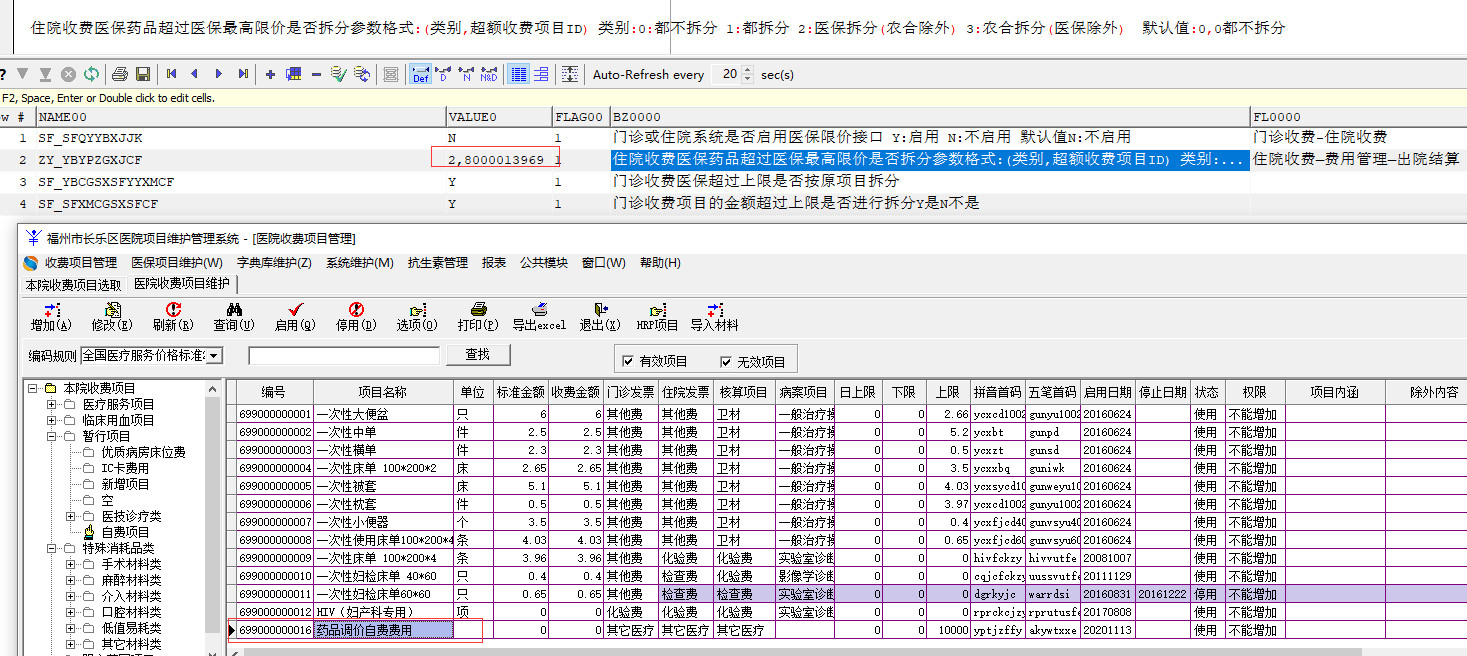Click 启用(Q) enable checkmark button
1467x656 pixels.
294,317
